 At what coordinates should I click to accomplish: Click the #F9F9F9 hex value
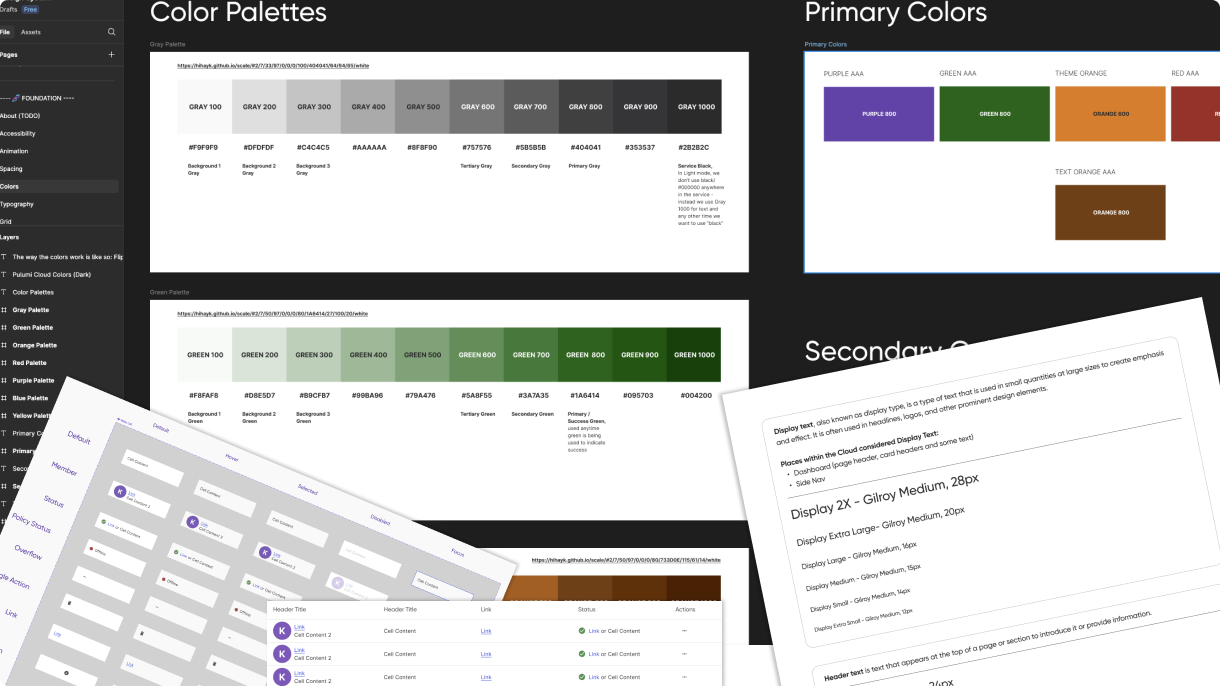(x=204, y=147)
